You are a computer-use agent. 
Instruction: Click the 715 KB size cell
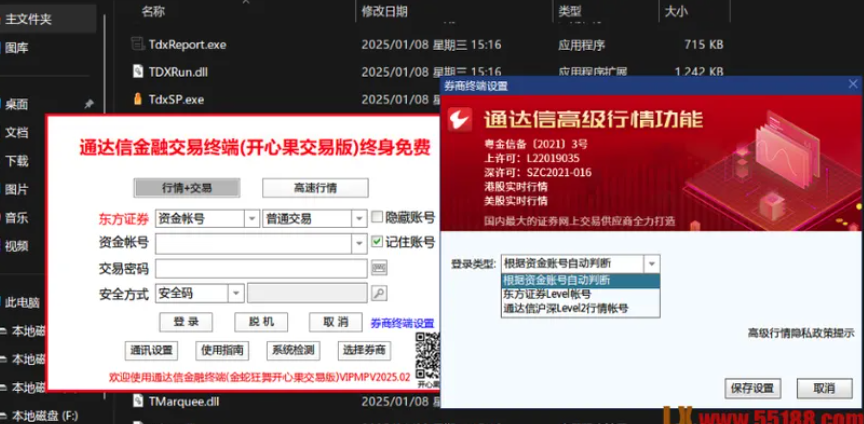coord(704,45)
